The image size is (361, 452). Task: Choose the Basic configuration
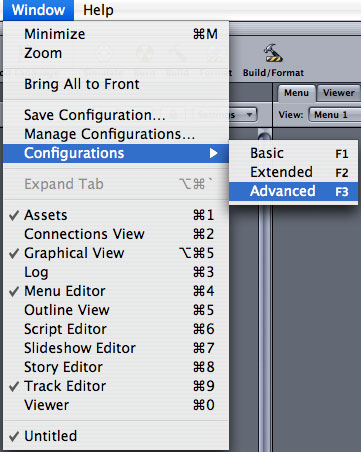(x=293, y=153)
